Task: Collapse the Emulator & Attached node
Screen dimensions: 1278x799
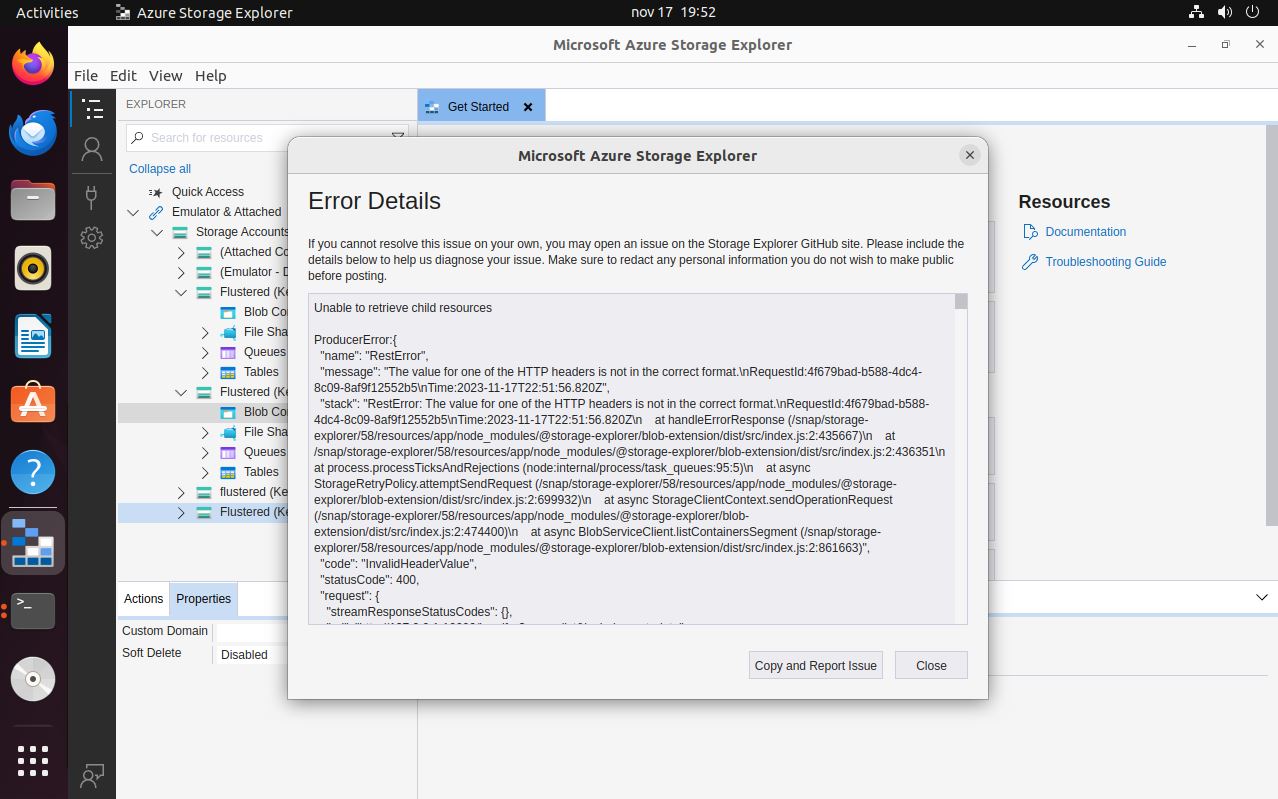Action: click(133, 212)
